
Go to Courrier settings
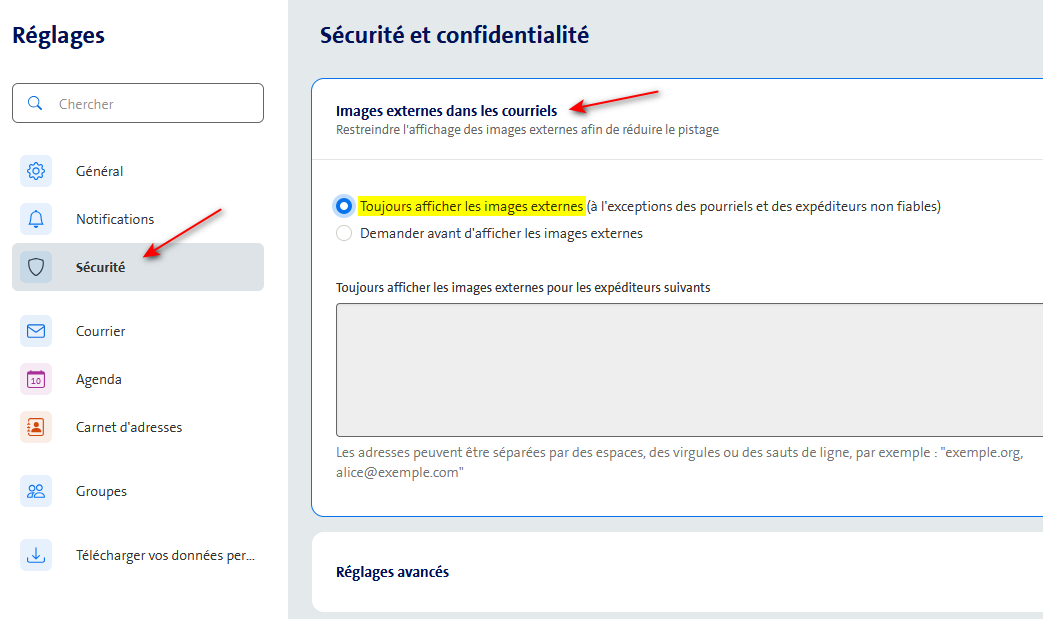coord(100,331)
